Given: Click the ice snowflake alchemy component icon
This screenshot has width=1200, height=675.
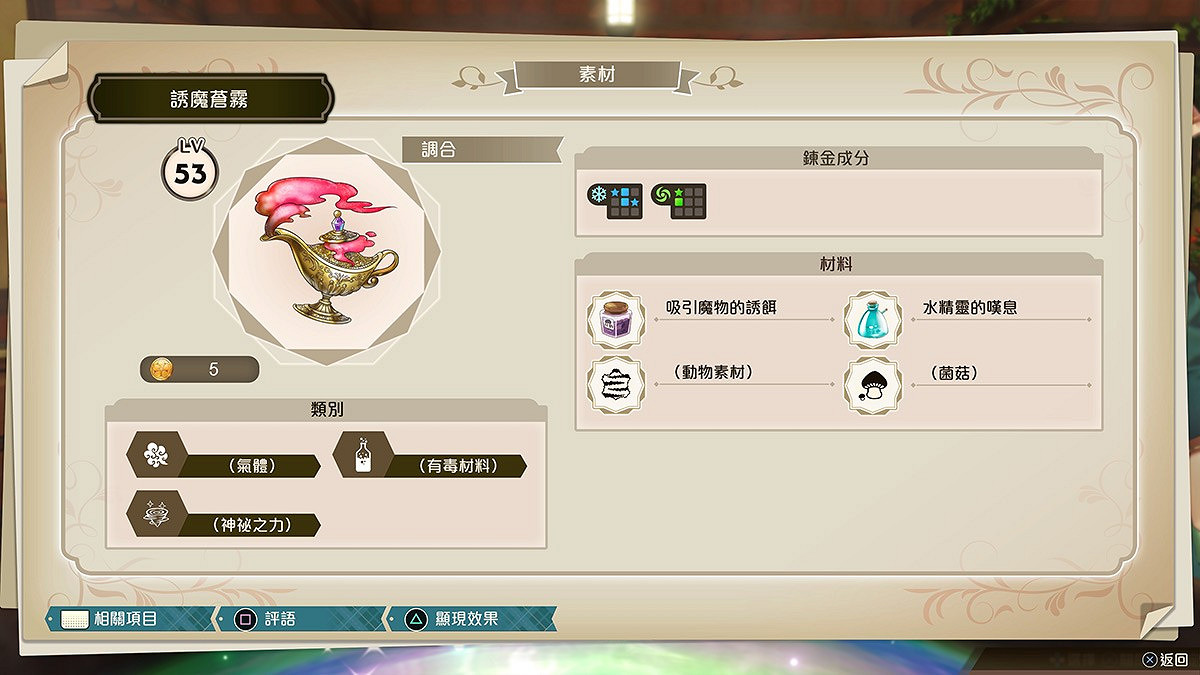Looking at the screenshot, I should pos(614,201).
